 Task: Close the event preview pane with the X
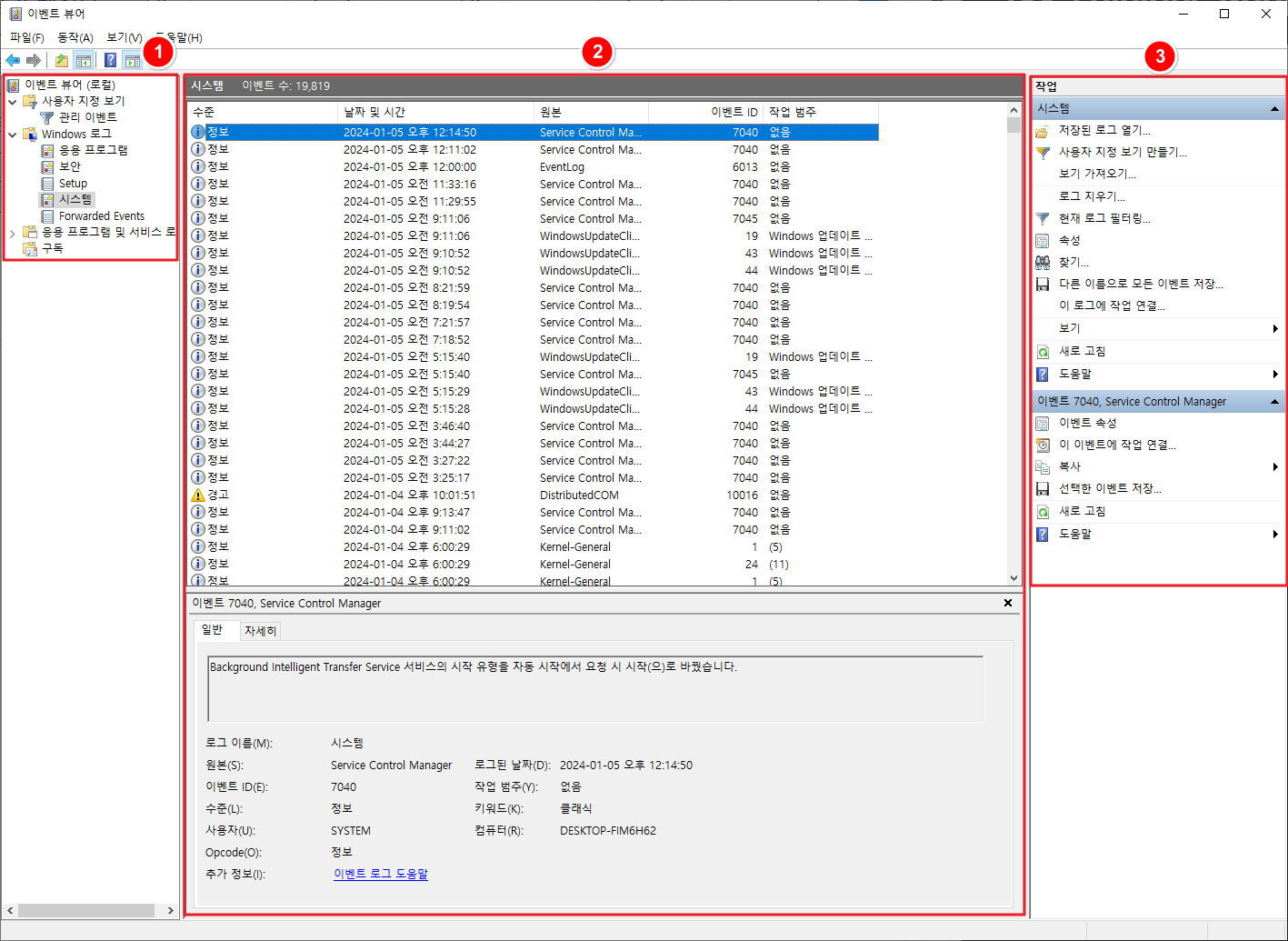click(x=1007, y=603)
